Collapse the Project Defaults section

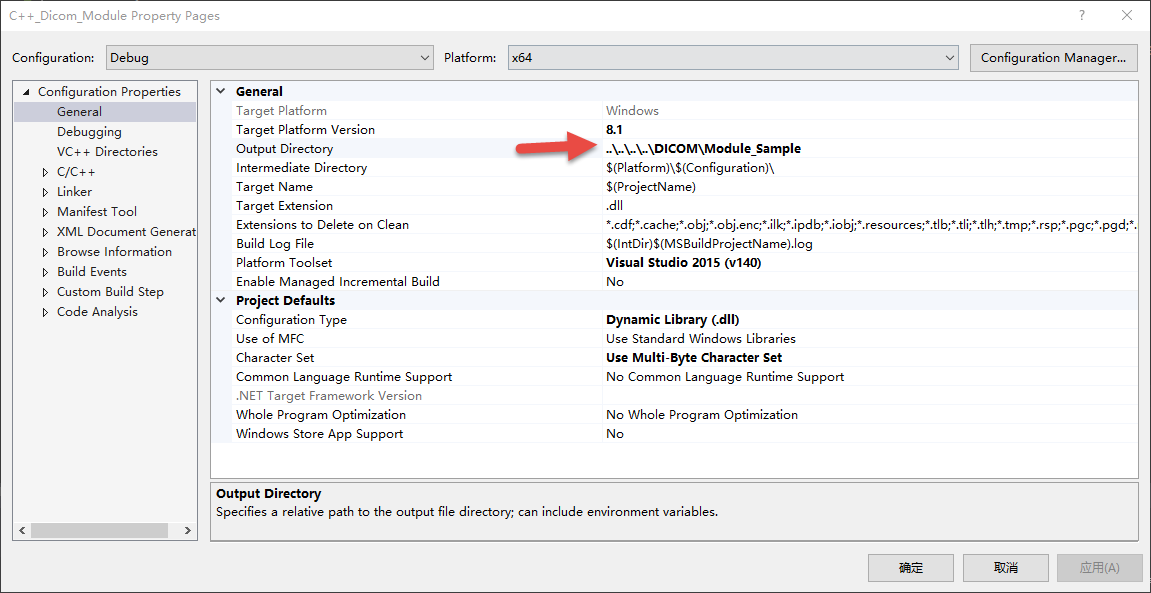coord(220,300)
